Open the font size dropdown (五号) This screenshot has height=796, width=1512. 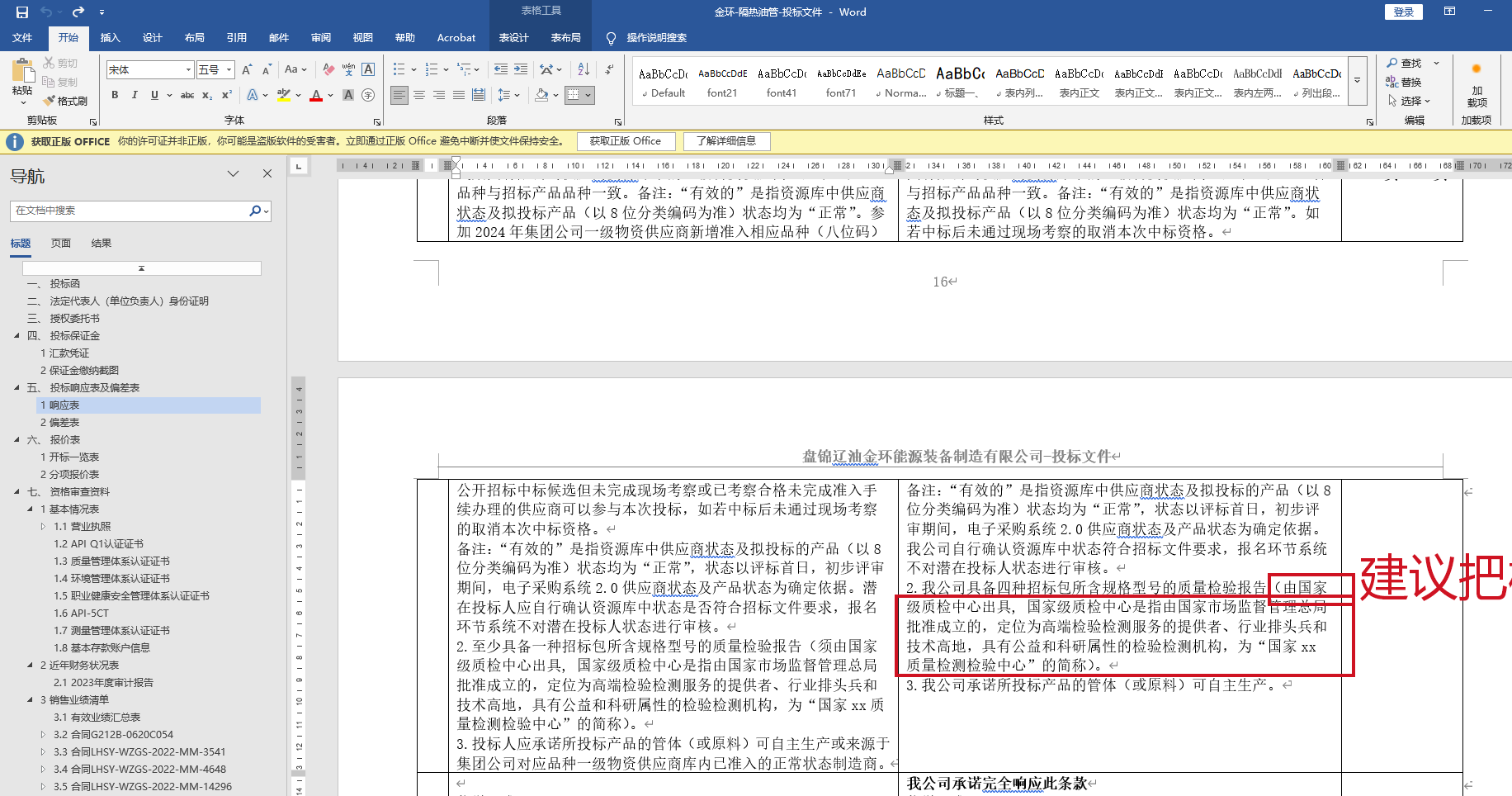(x=229, y=69)
